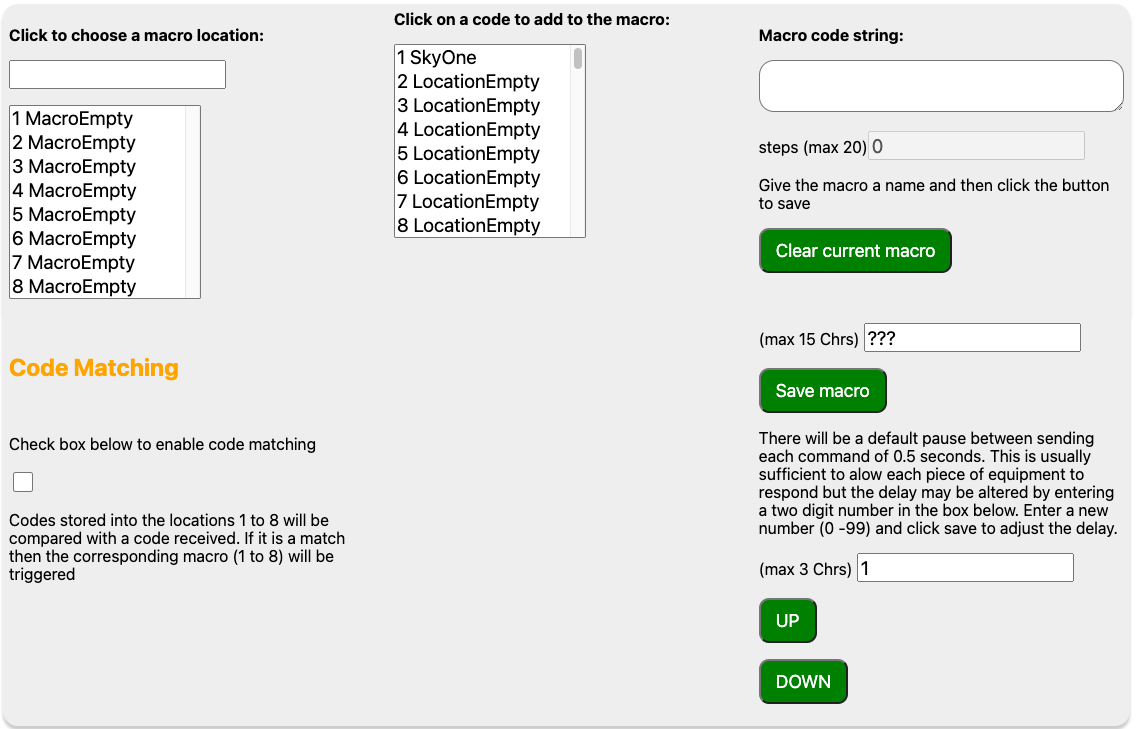Focus the Macro code string textarea

[941, 86]
